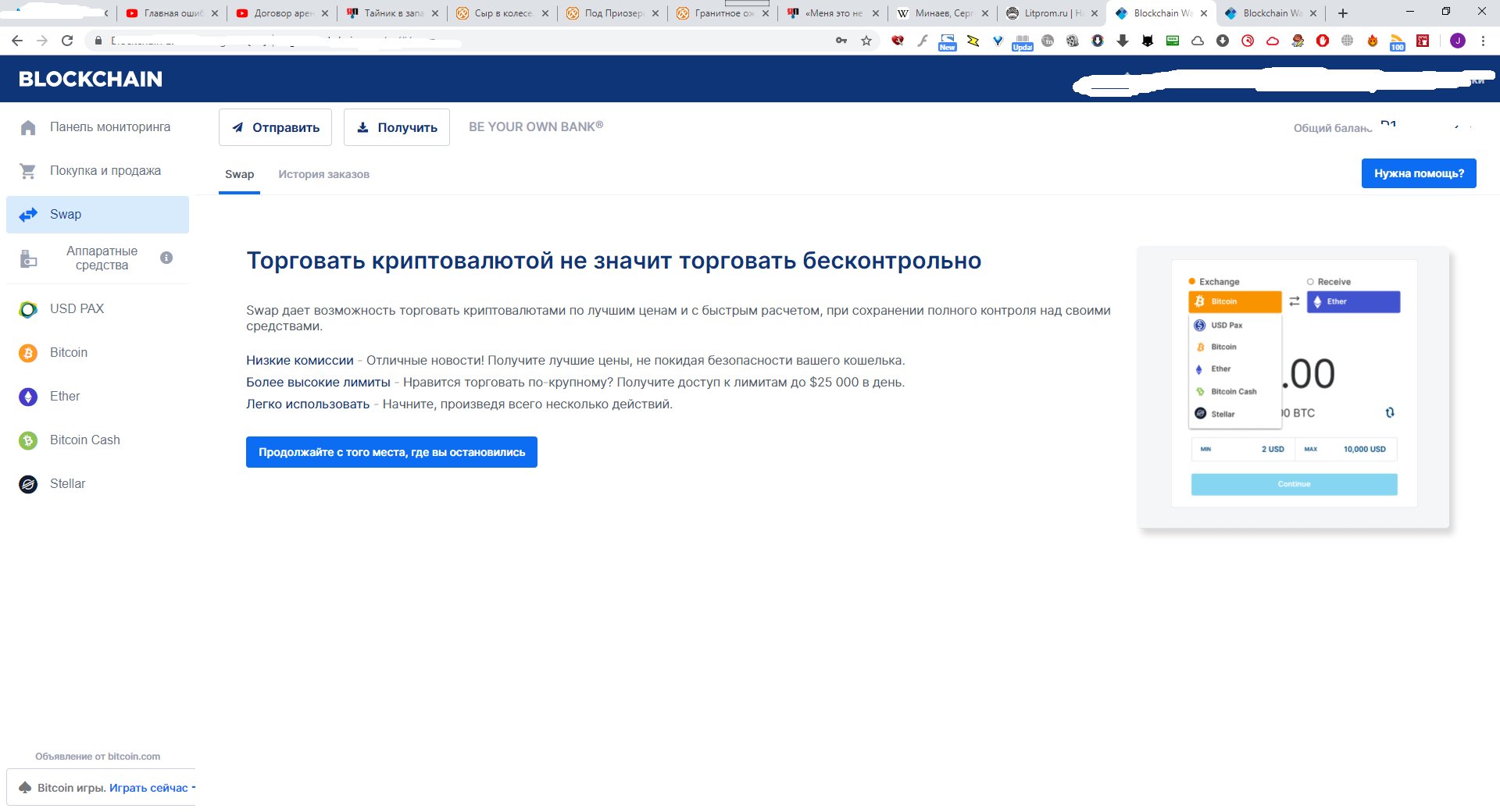Click the Получить receive button
Image resolution: width=1500 pixels, height=812 pixels.
click(397, 127)
